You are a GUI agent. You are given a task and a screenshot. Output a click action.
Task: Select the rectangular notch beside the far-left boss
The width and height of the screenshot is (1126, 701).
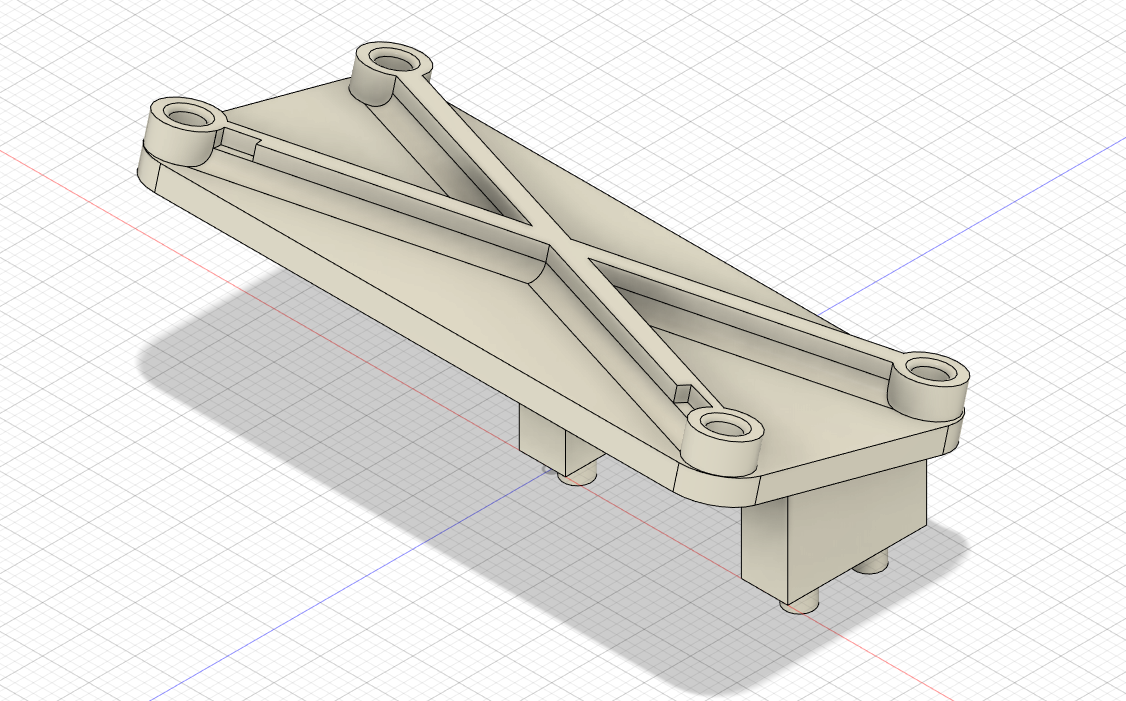[237, 141]
